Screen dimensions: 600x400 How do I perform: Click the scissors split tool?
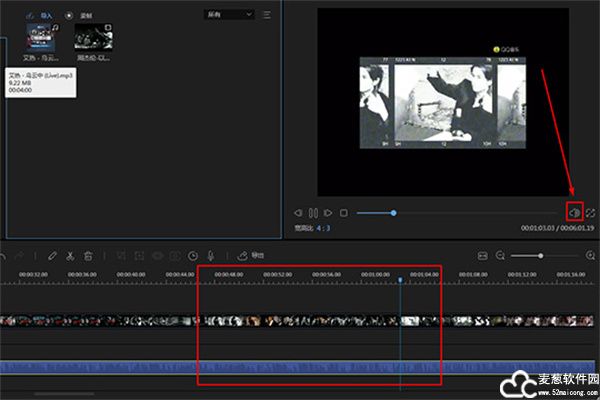tap(70, 256)
